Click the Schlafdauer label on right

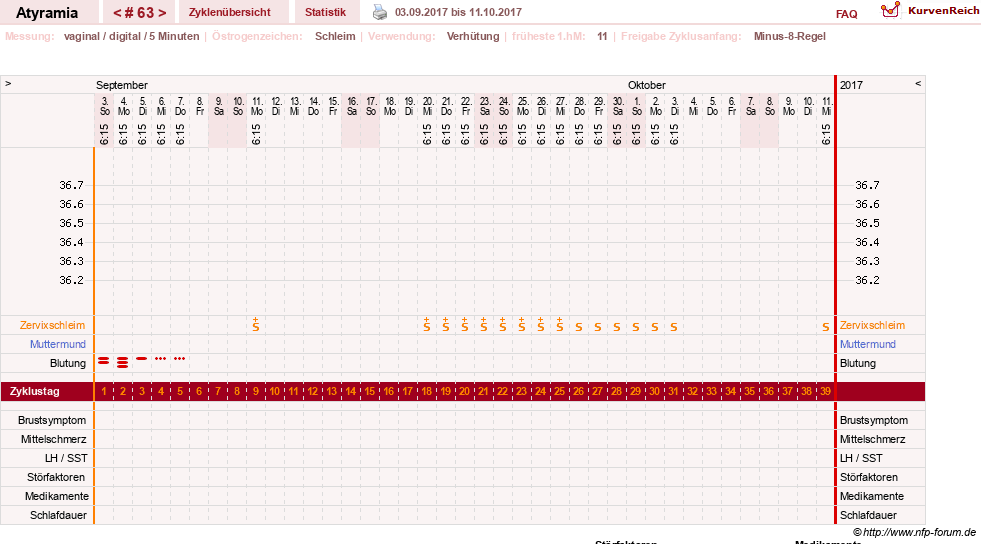[868, 515]
